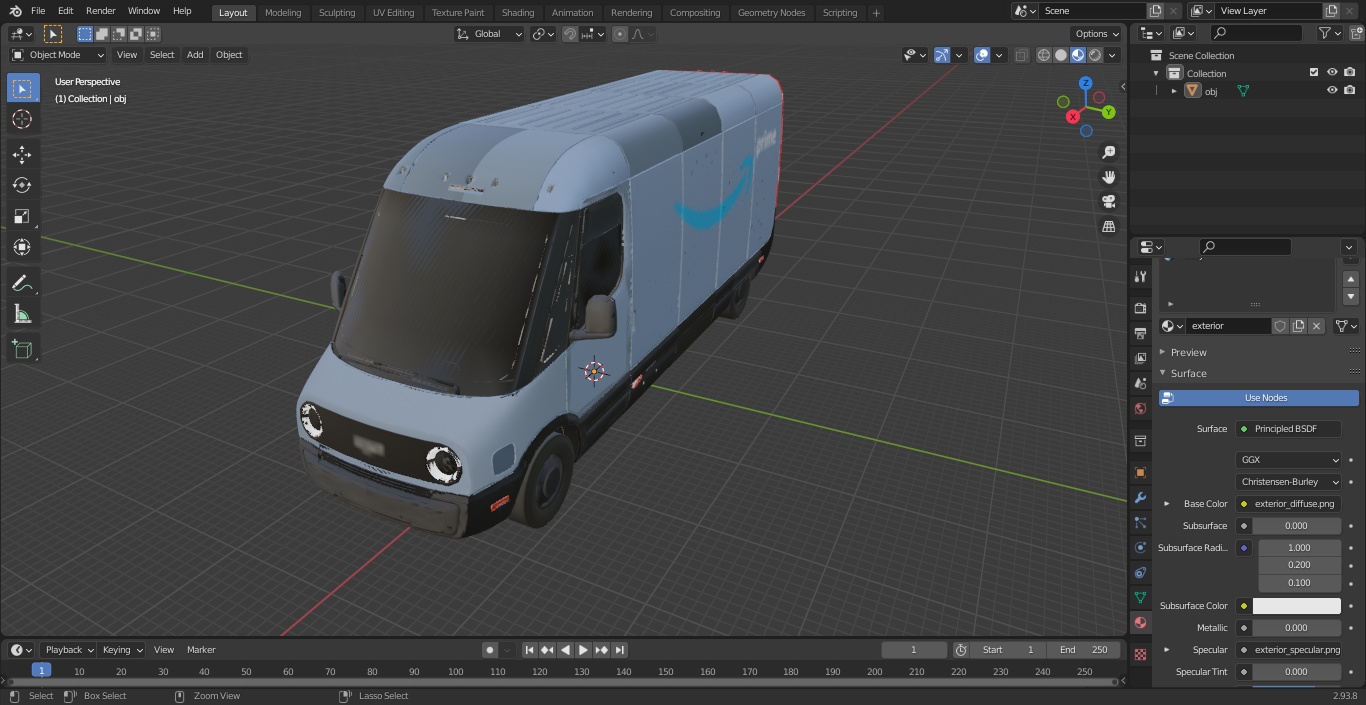This screenshot has width=1366, height=705.
Task: Disable obj in renders camera icon
Action: [1350, 90]
